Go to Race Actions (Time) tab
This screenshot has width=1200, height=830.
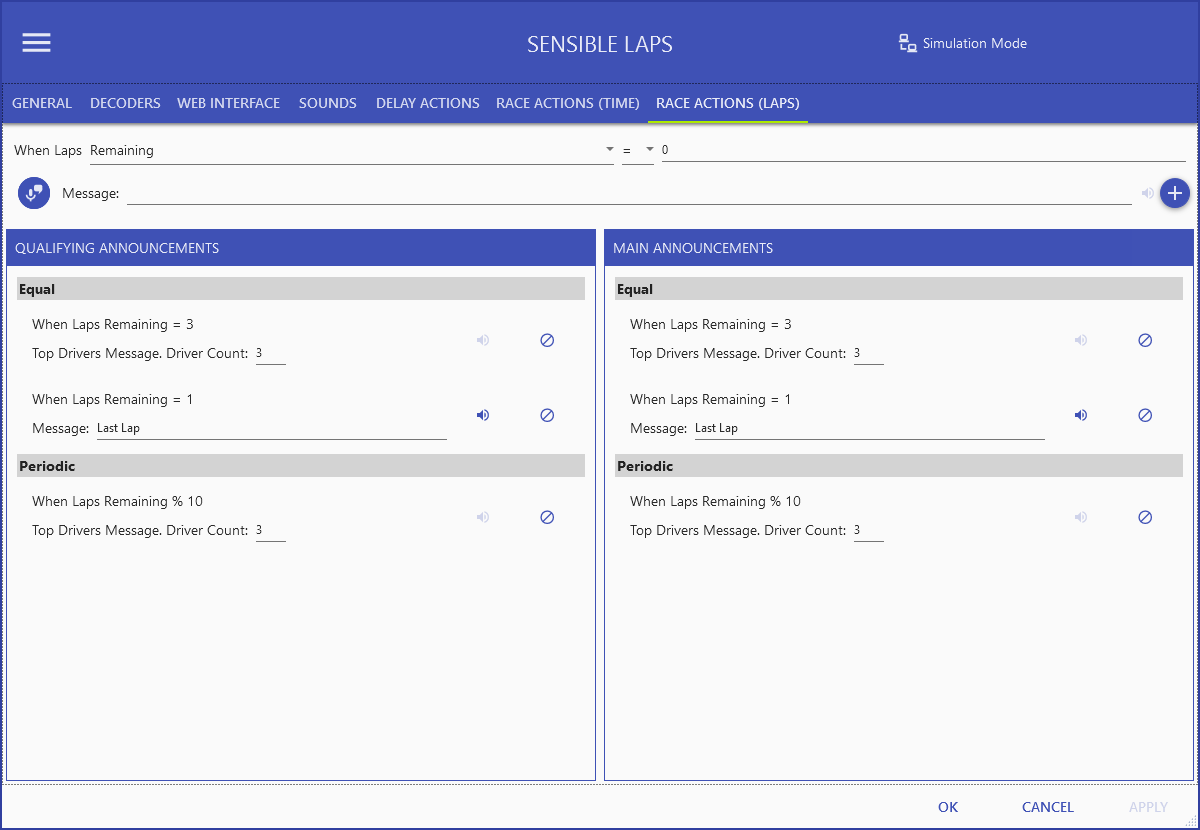click(568, 103)
